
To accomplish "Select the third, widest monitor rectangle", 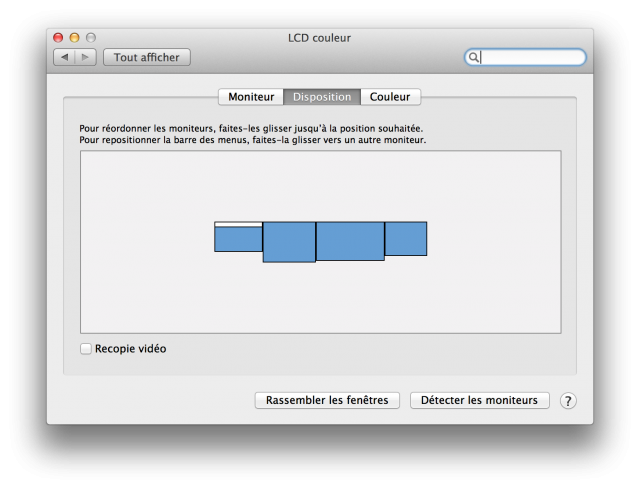I will [350, 241].
